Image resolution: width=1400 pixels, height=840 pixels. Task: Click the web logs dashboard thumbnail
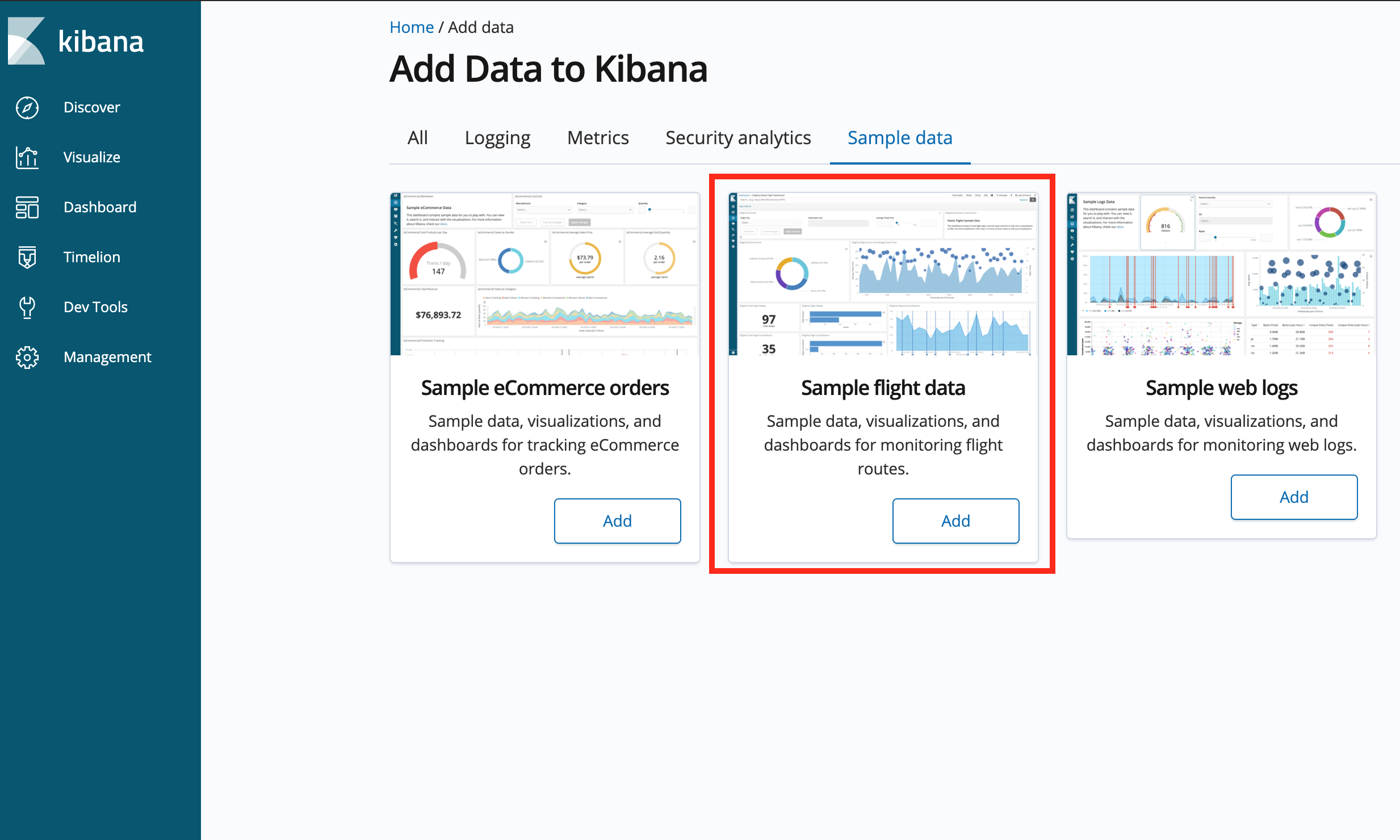click(1221, 274)
